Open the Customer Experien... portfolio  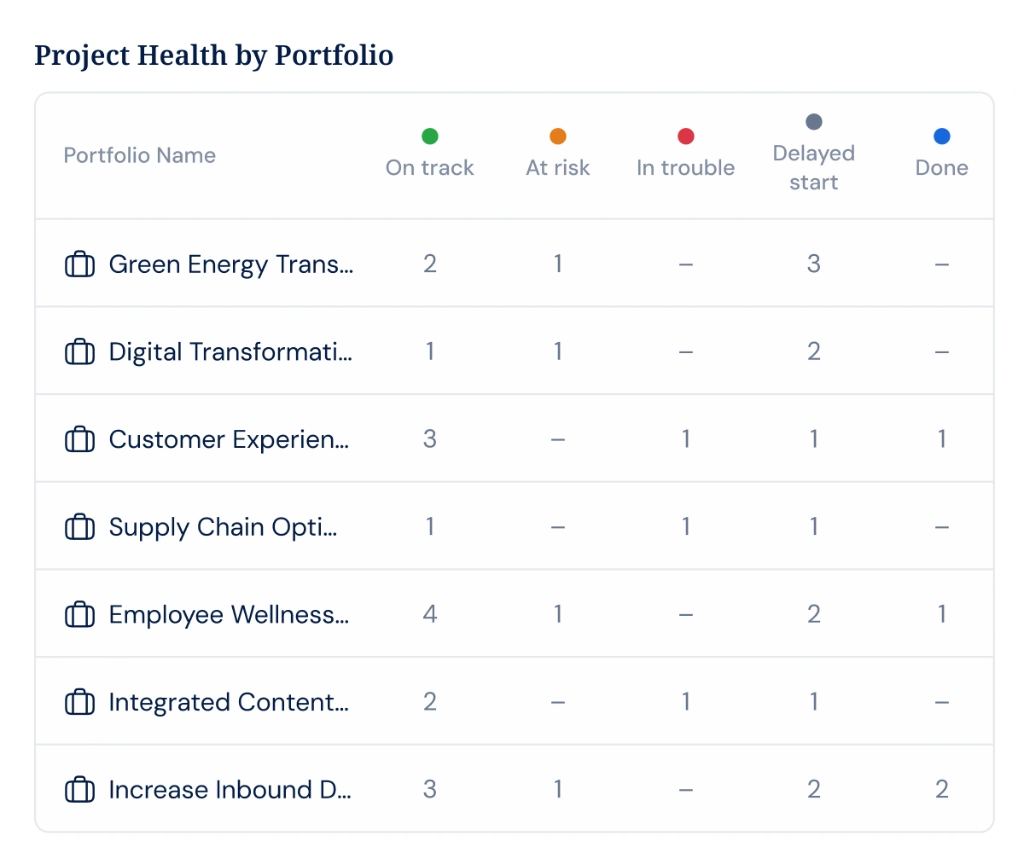(x=229, y=440)
